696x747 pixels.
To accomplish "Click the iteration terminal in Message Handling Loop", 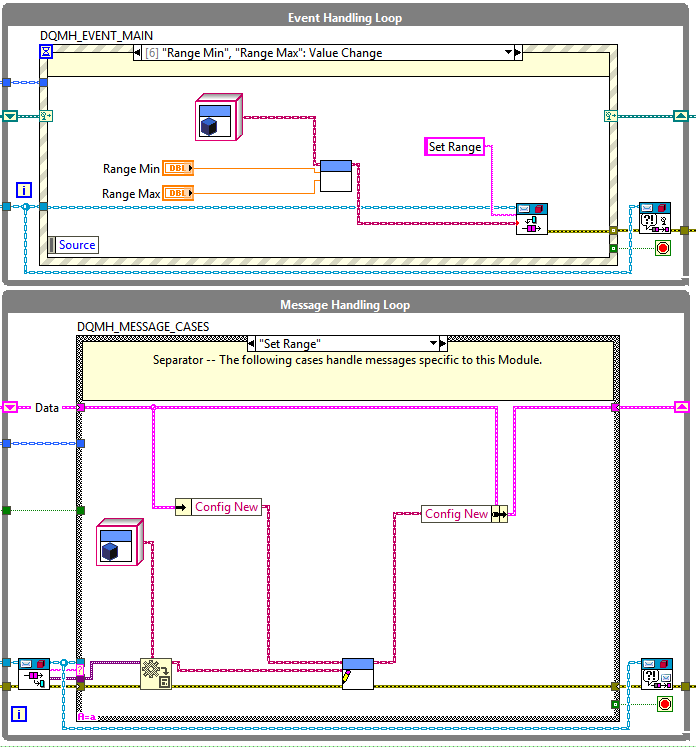I will pos(19,714).
